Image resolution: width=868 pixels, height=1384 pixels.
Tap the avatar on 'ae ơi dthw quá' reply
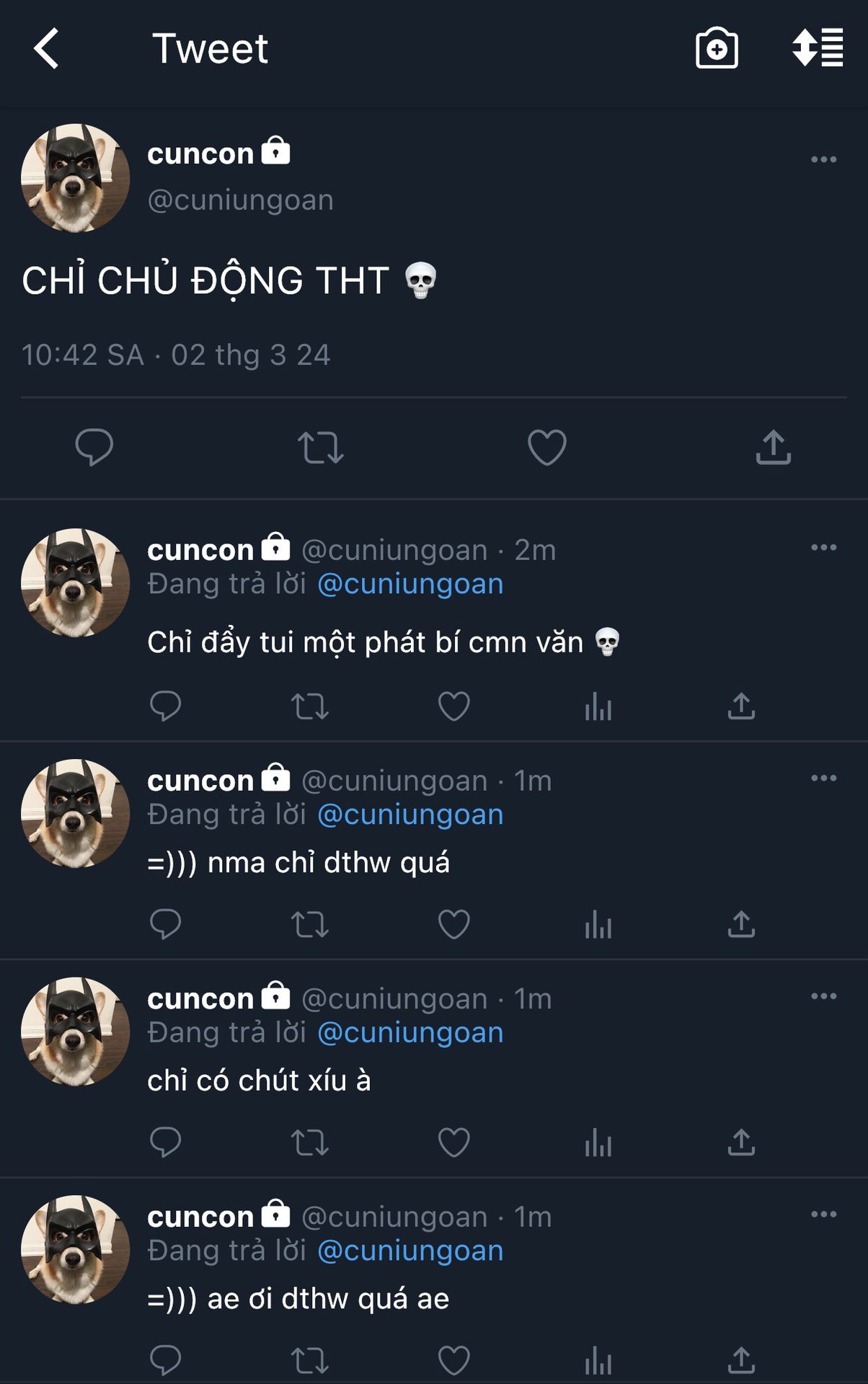[76, 1249]
